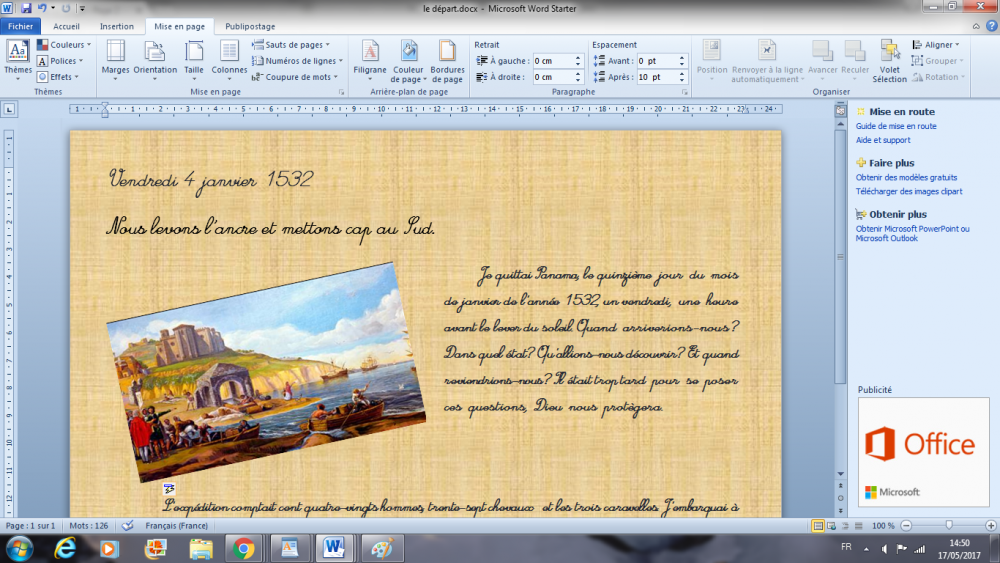The image size is (1000, 563).
Task: Click the Taille page size icon
Action: pos(194,57)
